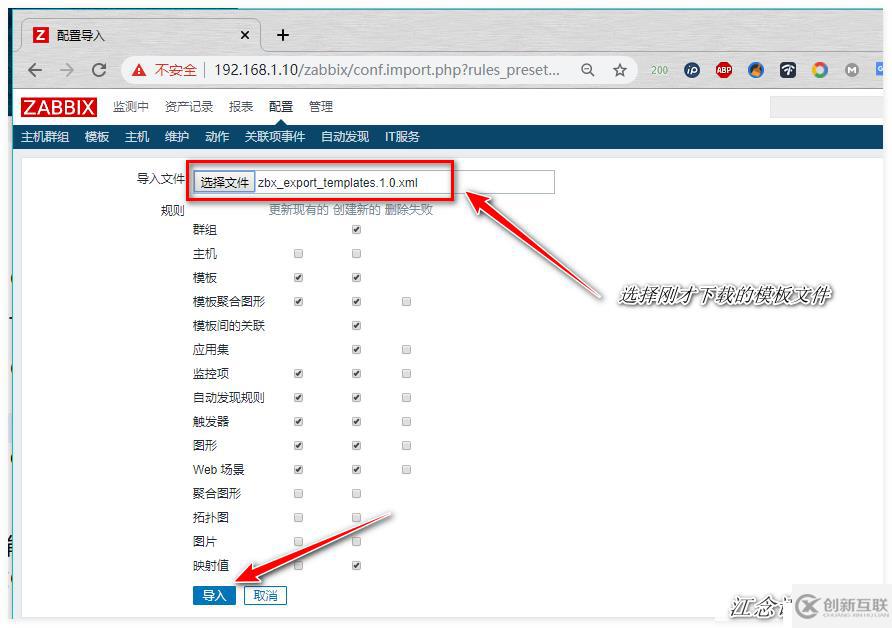Toggle 拓扑图 update-existing checkbox
892x628 pixels.
tap(298, 518)
